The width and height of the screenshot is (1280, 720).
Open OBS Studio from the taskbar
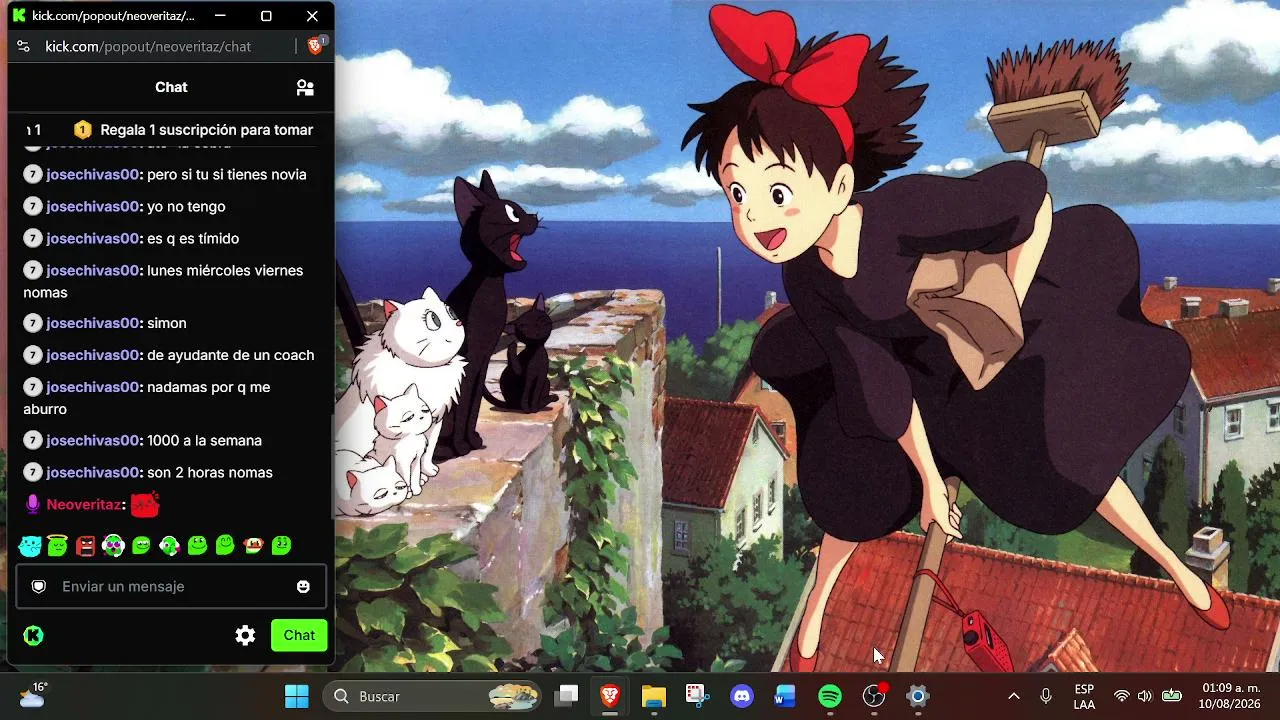(874, 696)
